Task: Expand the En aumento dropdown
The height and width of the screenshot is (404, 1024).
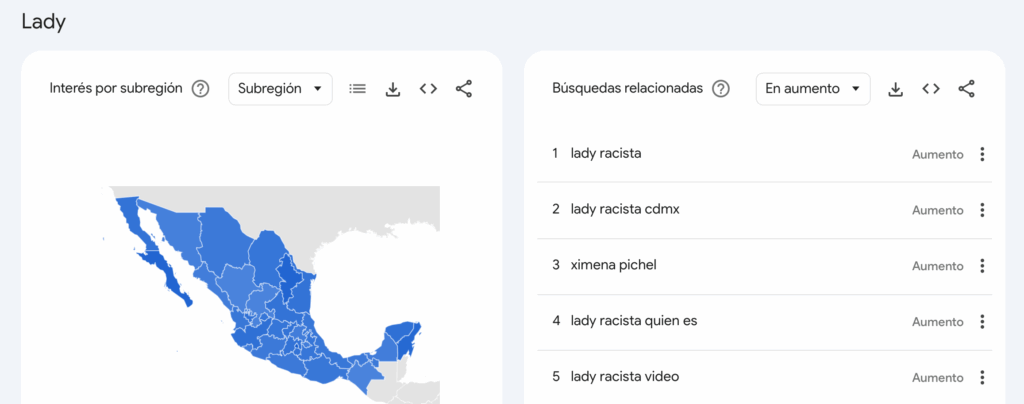Action: click(x=812, y=89)
